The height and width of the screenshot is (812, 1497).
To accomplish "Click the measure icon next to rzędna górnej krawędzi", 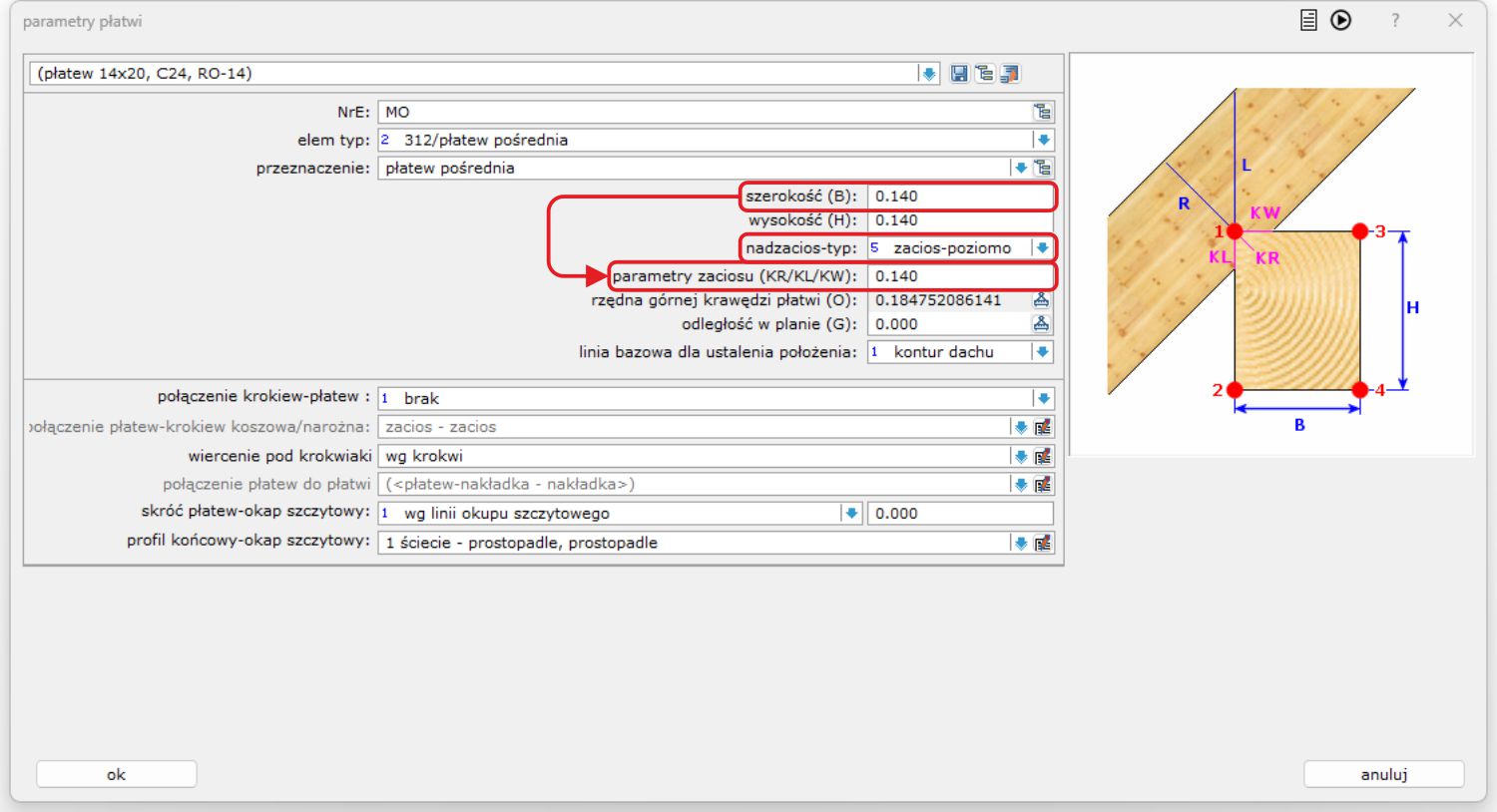I will [x=1041, y=300].
